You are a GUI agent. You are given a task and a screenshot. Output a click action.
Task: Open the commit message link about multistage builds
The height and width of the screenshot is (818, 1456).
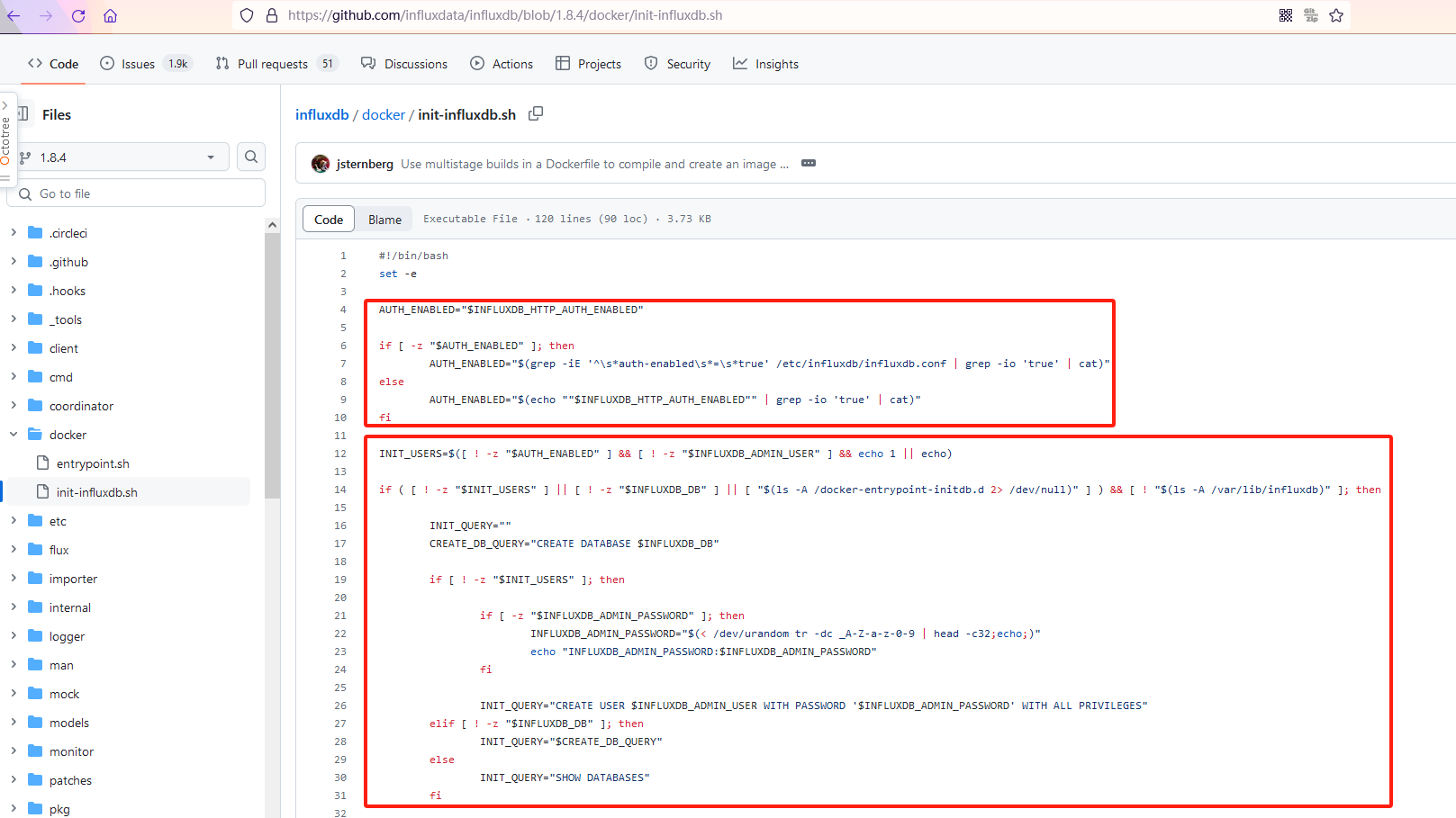594,164
